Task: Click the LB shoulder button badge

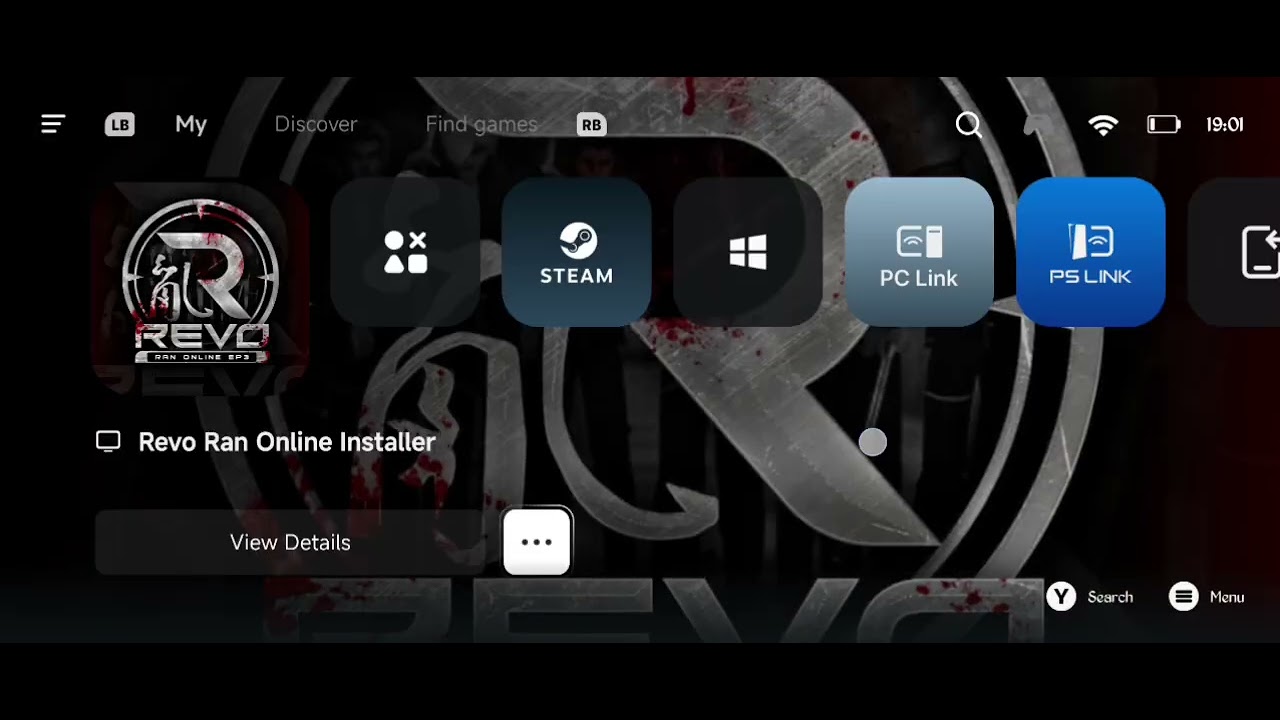Action: pos(120,125)
